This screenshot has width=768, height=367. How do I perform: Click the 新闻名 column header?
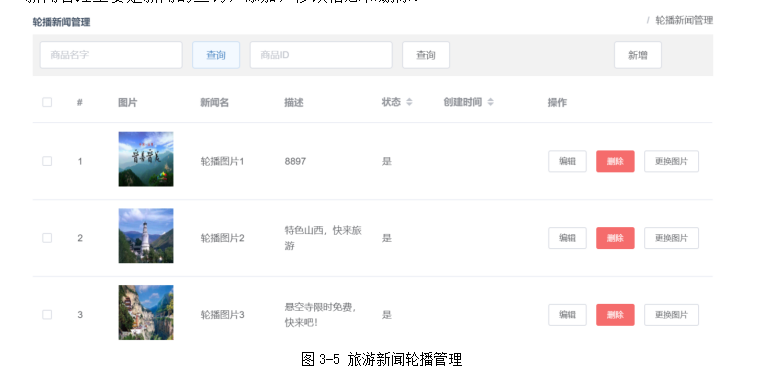tap(215, 102)
